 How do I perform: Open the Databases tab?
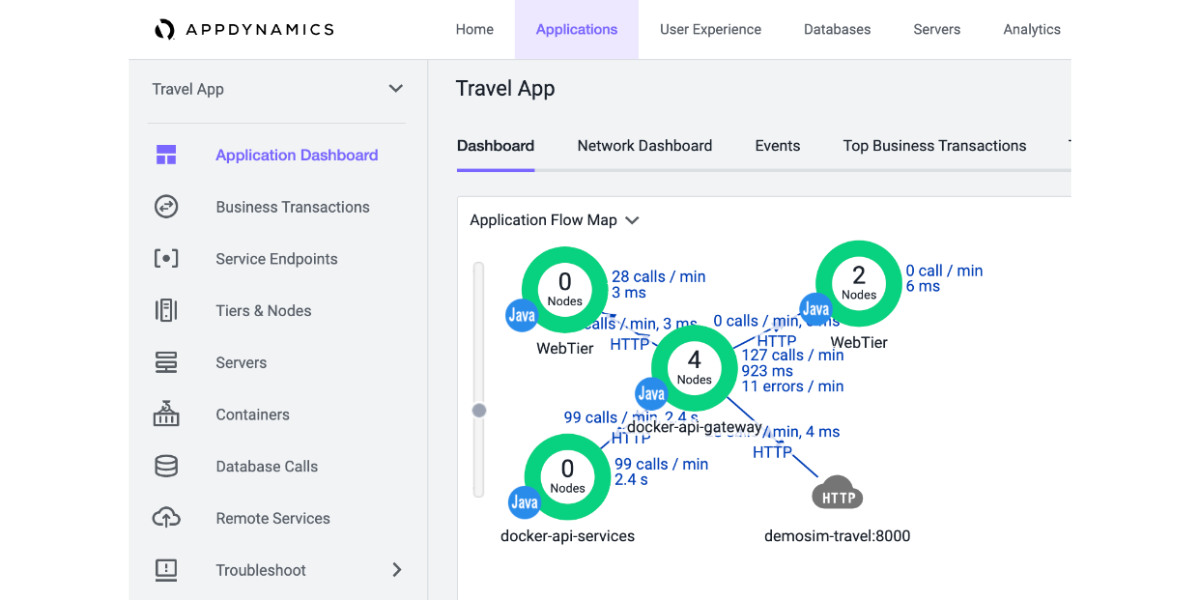837,30
